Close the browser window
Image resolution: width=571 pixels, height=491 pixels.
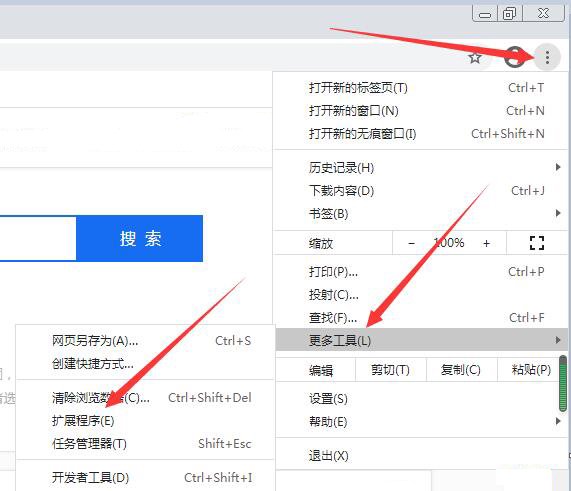point(543,14)
